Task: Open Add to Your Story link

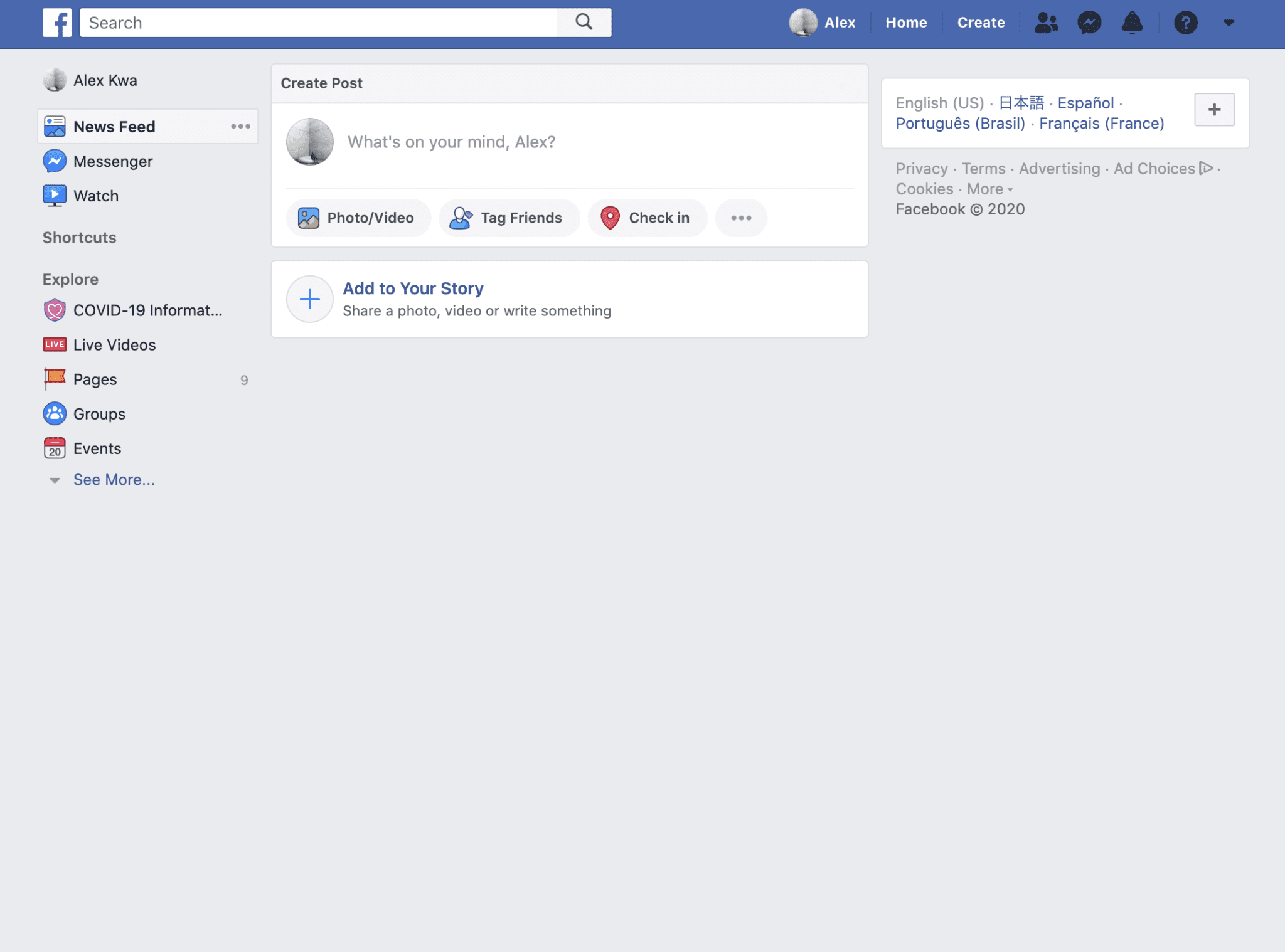Action: (413, 288)
